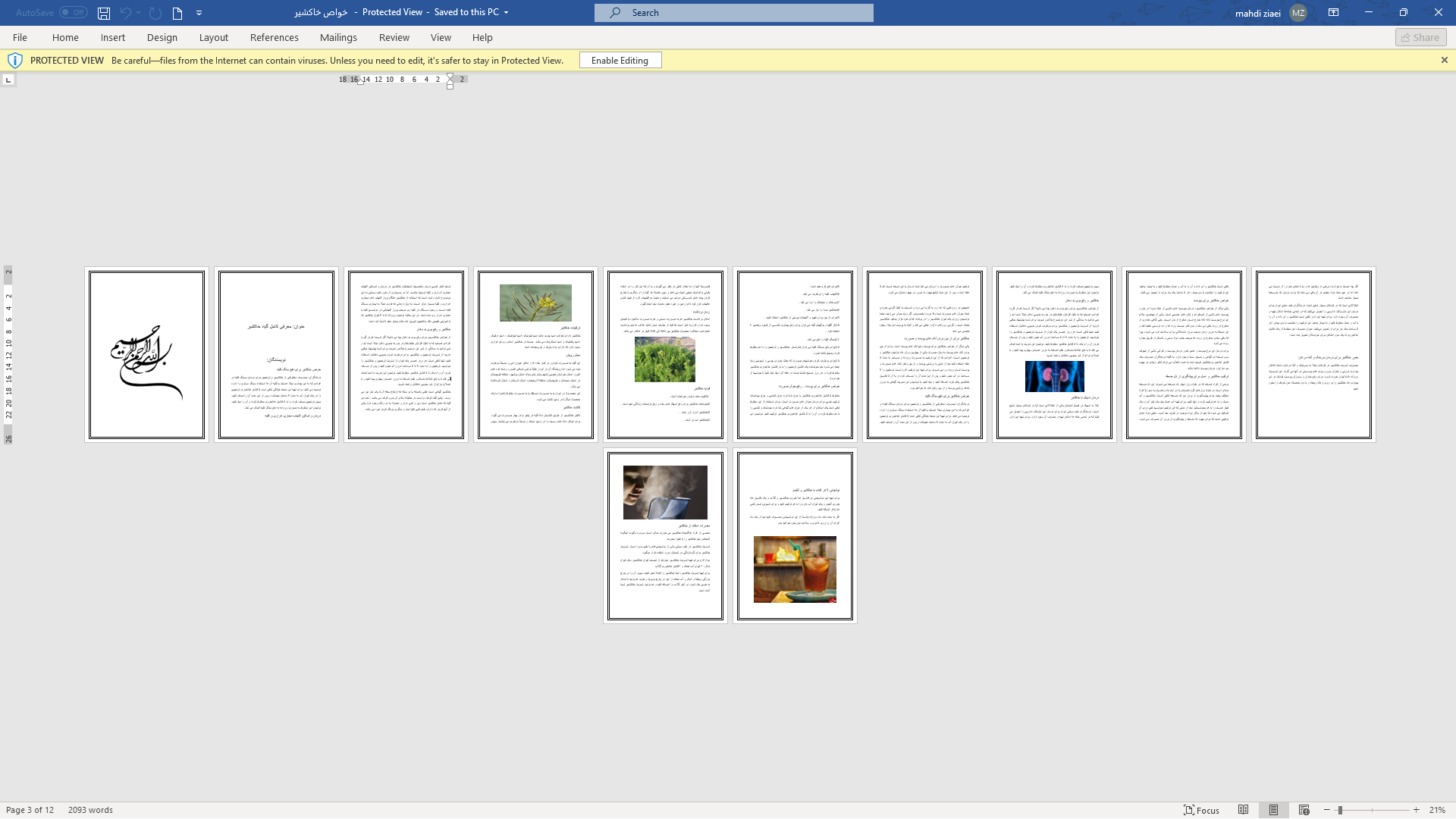
Task: Switch to the Layout tab
Action: [x=214, y=37]
